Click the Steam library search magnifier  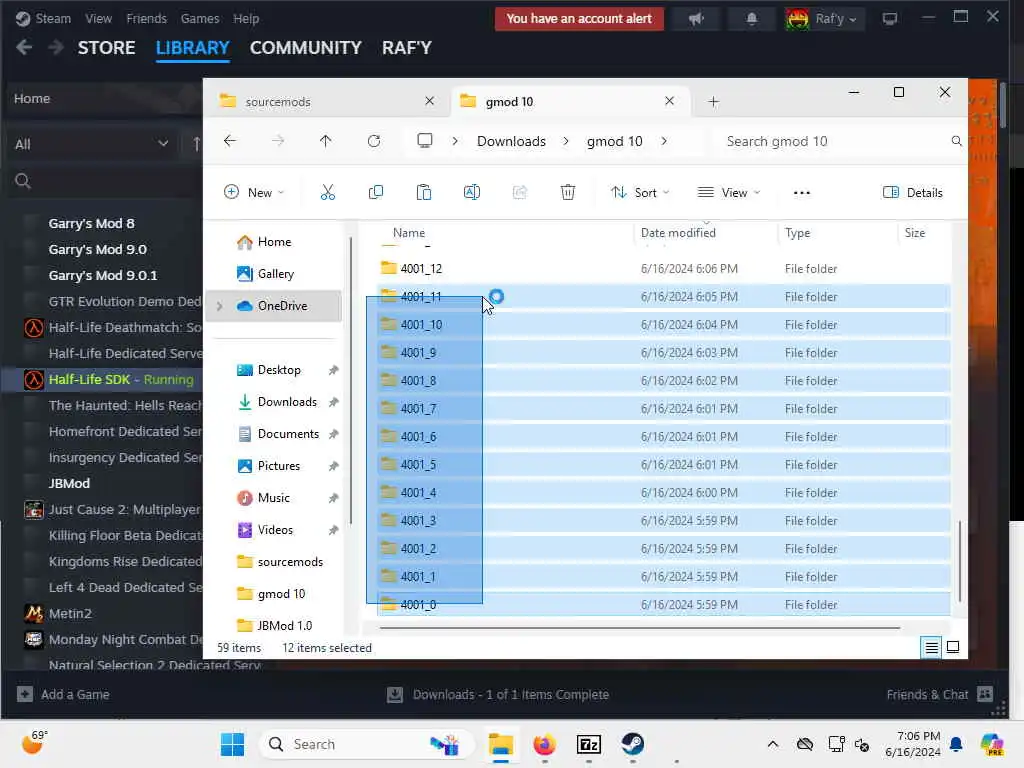(x=23, y=182)
